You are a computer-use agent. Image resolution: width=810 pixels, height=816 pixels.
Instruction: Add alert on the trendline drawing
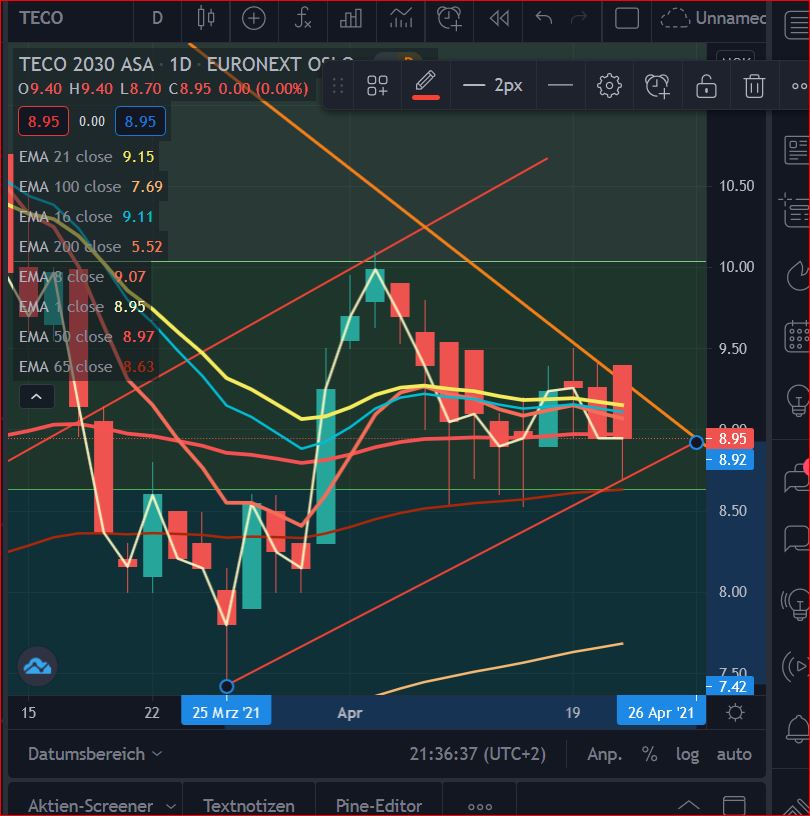pyautogui.click(x=657, y=86)
